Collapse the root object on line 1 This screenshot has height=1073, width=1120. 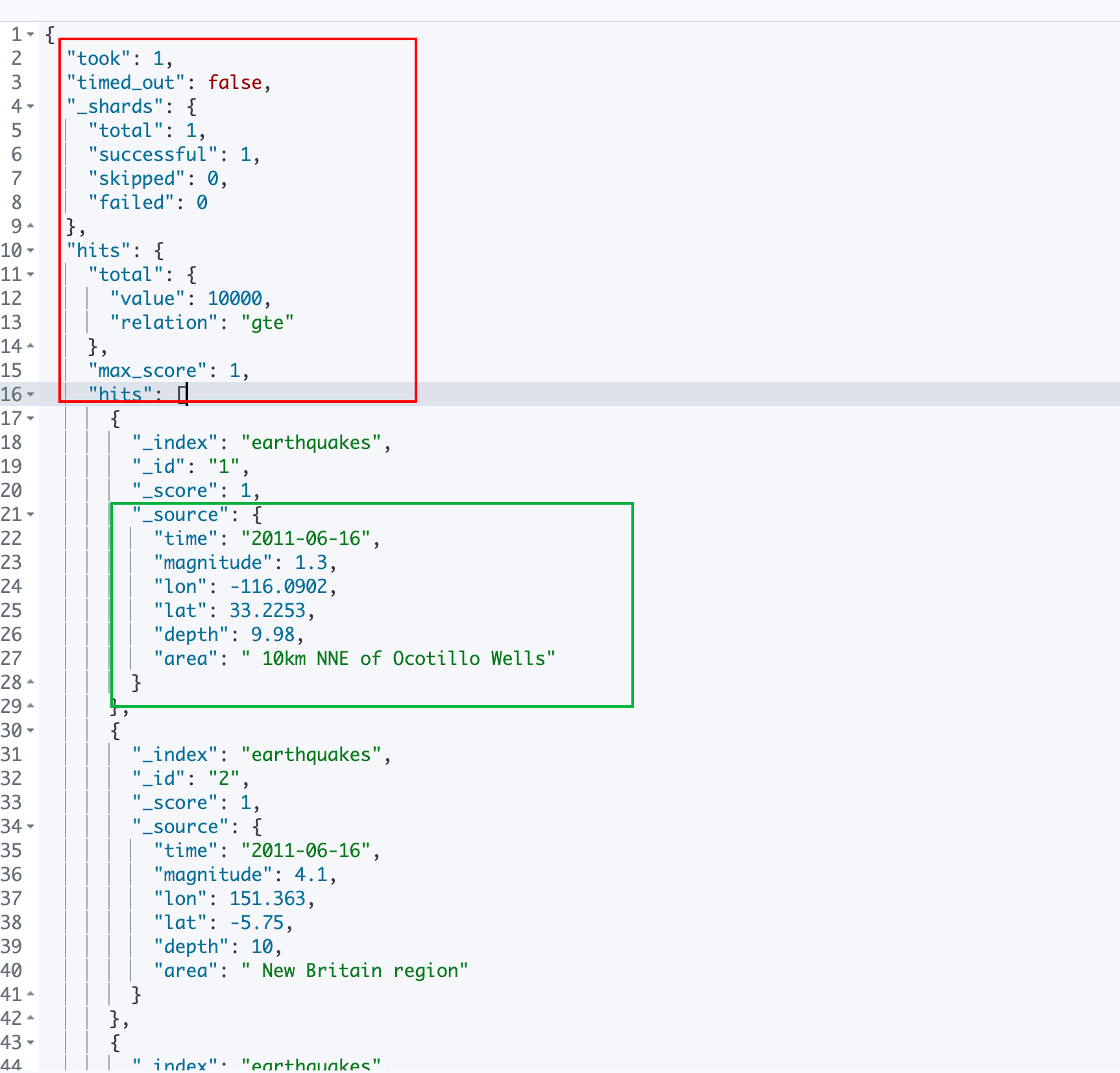coord(30,34)
